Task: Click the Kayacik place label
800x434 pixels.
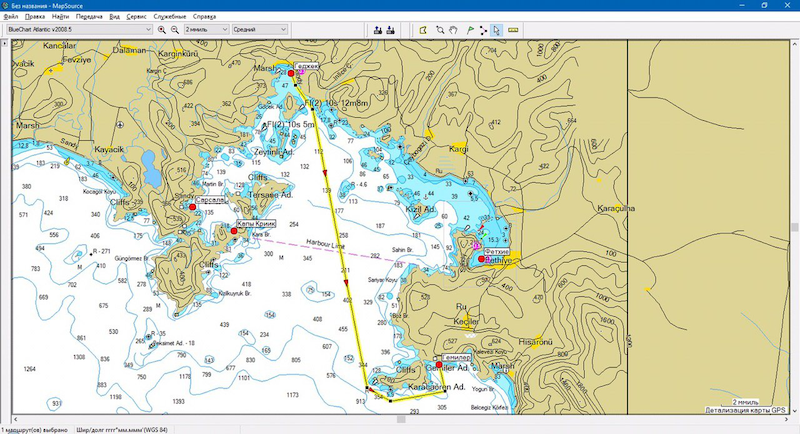Action: (109, 149)
